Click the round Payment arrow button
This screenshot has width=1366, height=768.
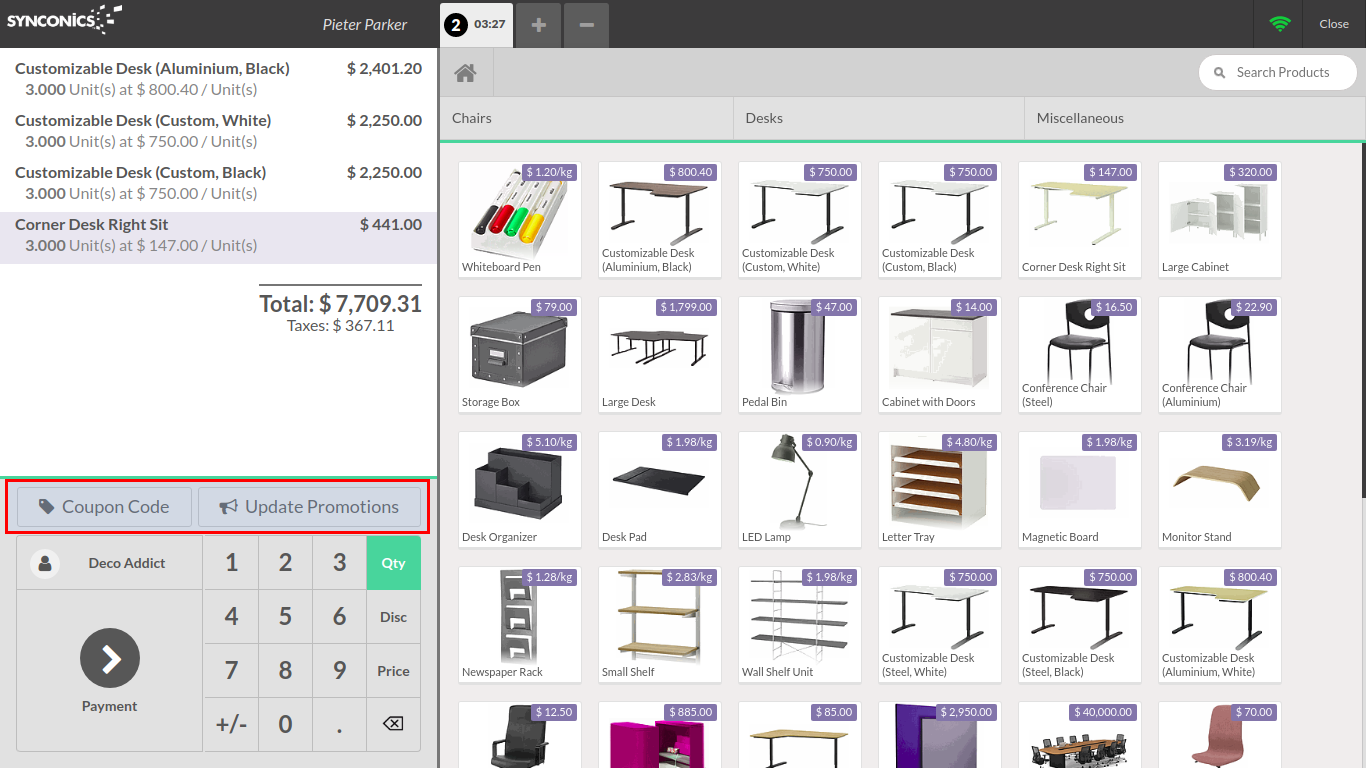coord(110,658)
